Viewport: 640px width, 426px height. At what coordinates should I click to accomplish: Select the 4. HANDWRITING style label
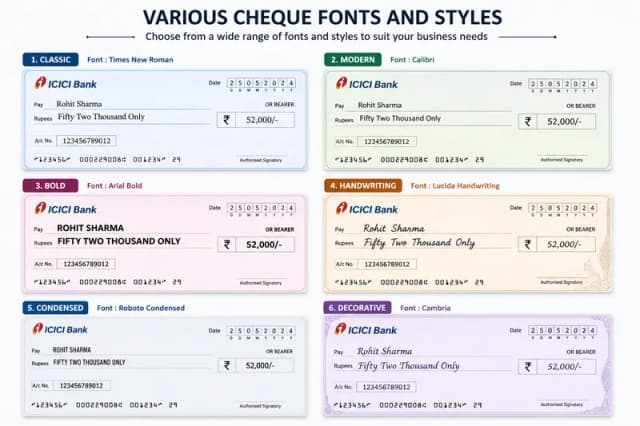coord(363,186)
